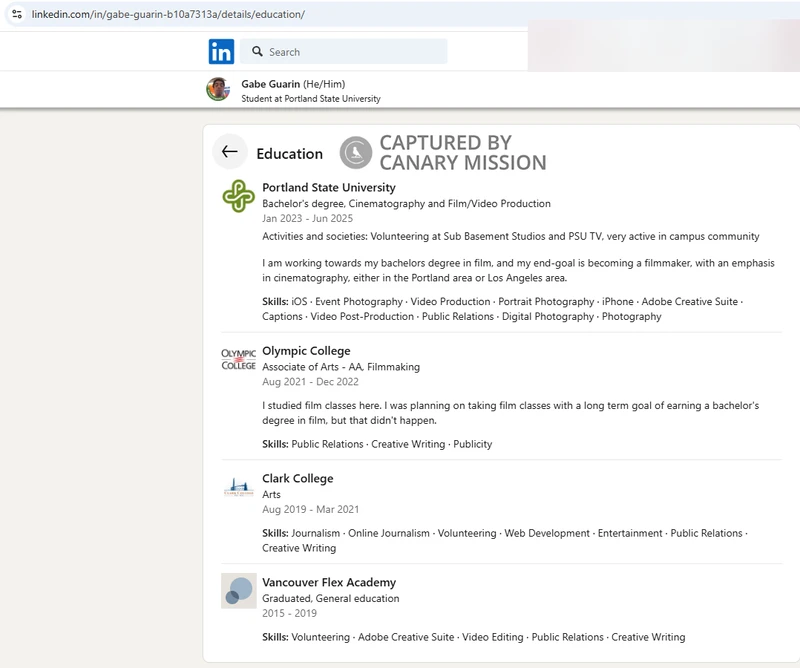Click 'Associate of Arts - AA, Filmmaking'
Screen dimensions: 800x668
tap(341, 367)
